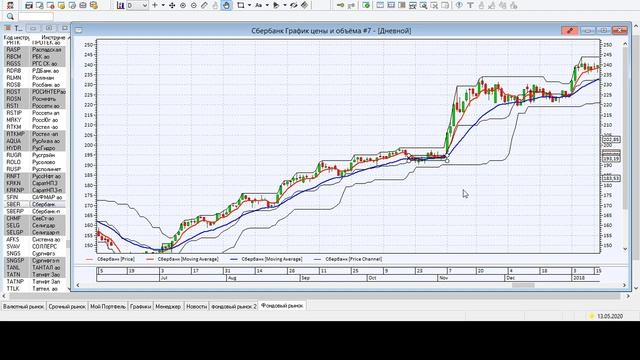
Task: Click the 13.05.2020 date in the status bar
Action: coord(610,316)
